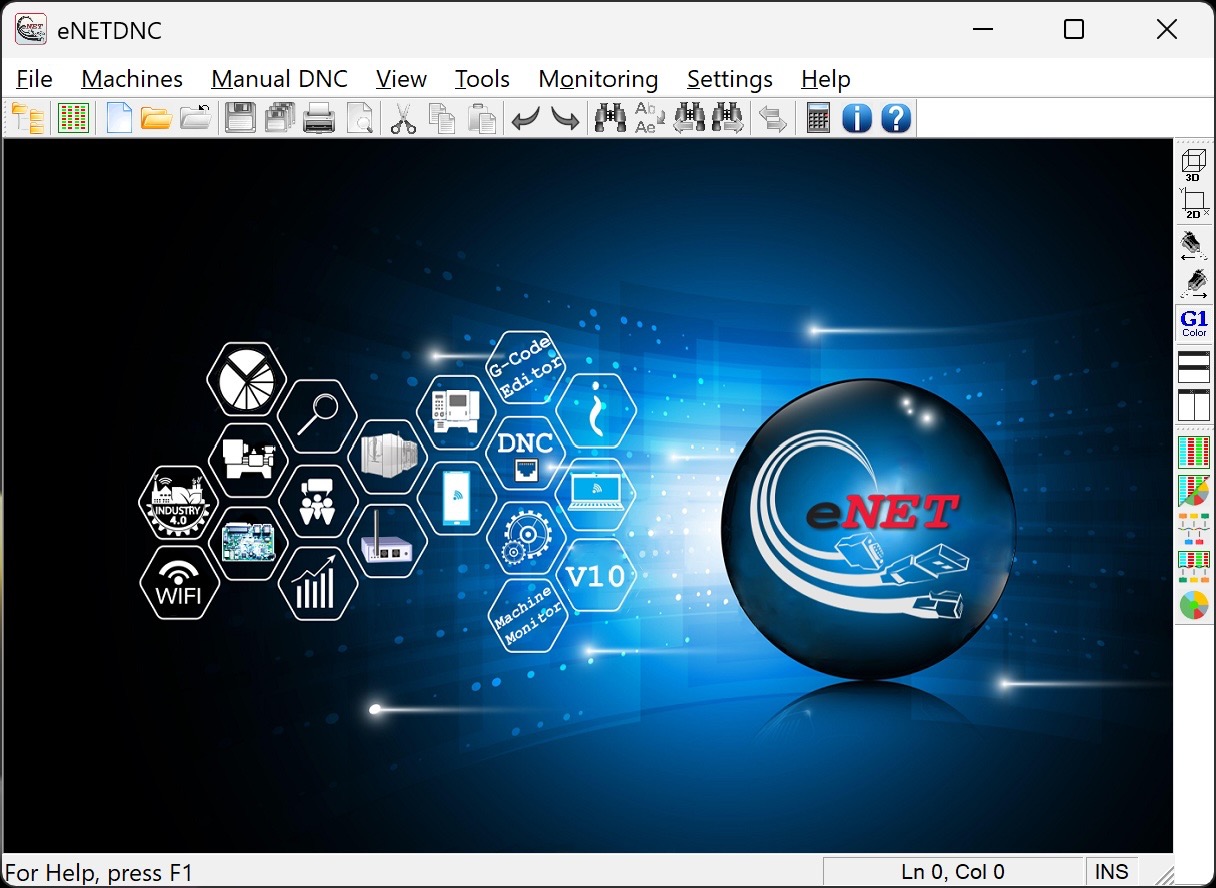
Task: Undo the last action
Action: [525, 118]
